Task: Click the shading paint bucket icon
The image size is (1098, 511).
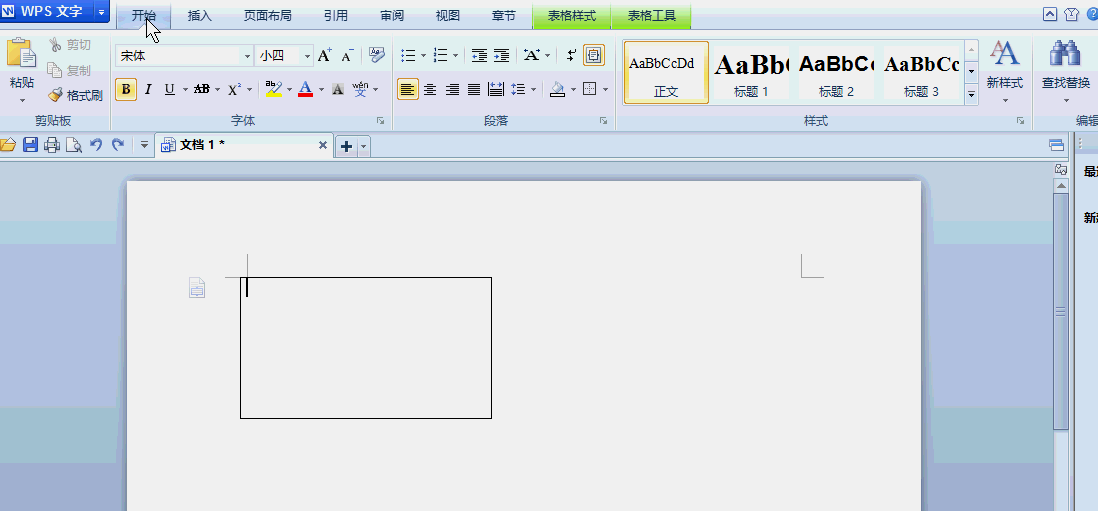Action: click(557, 90)
